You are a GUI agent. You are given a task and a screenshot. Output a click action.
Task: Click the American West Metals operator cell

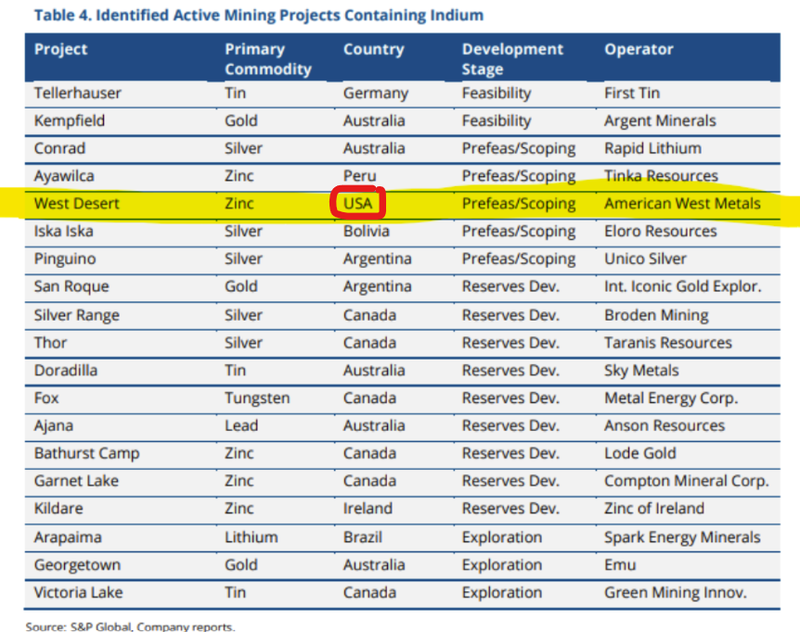682,203
